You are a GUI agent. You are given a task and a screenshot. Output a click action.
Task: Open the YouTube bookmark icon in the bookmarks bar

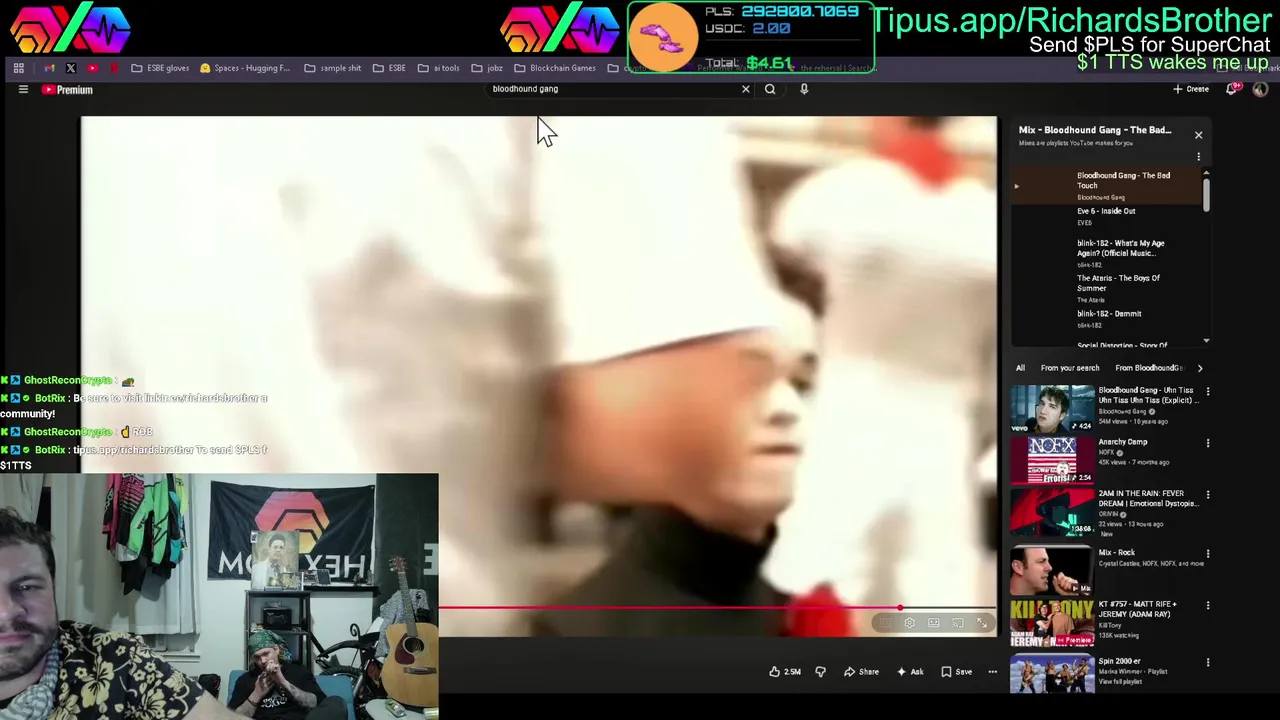pos(93,68)
